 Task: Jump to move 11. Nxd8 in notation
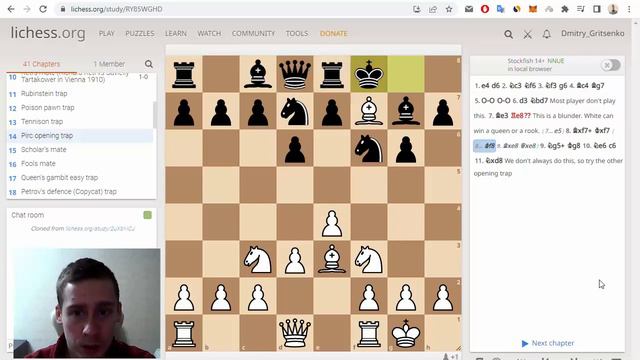click(494, 161)
